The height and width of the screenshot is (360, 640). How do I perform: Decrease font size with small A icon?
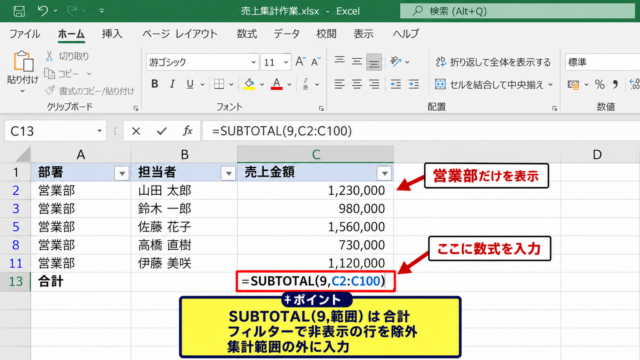(x=316, y=62)
